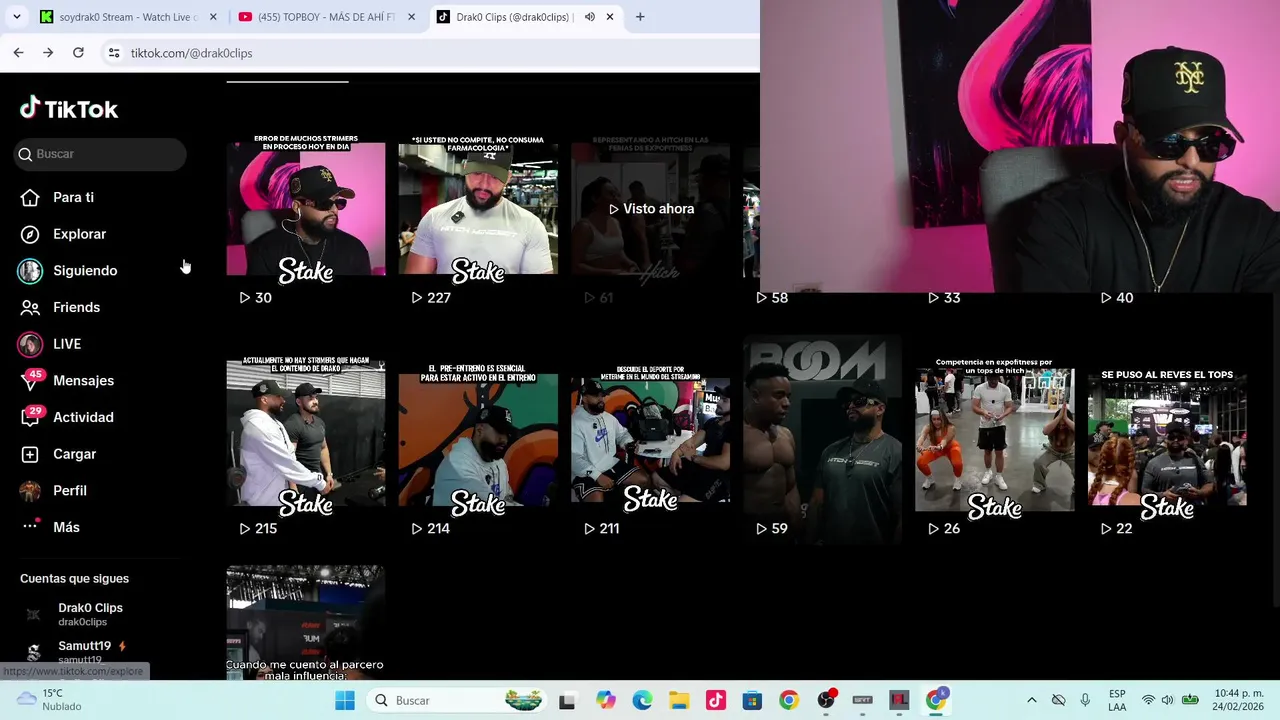Open the weather widget 15°C Nublado
Viewport: 1280px width, 720px height.
coord(48,700)
